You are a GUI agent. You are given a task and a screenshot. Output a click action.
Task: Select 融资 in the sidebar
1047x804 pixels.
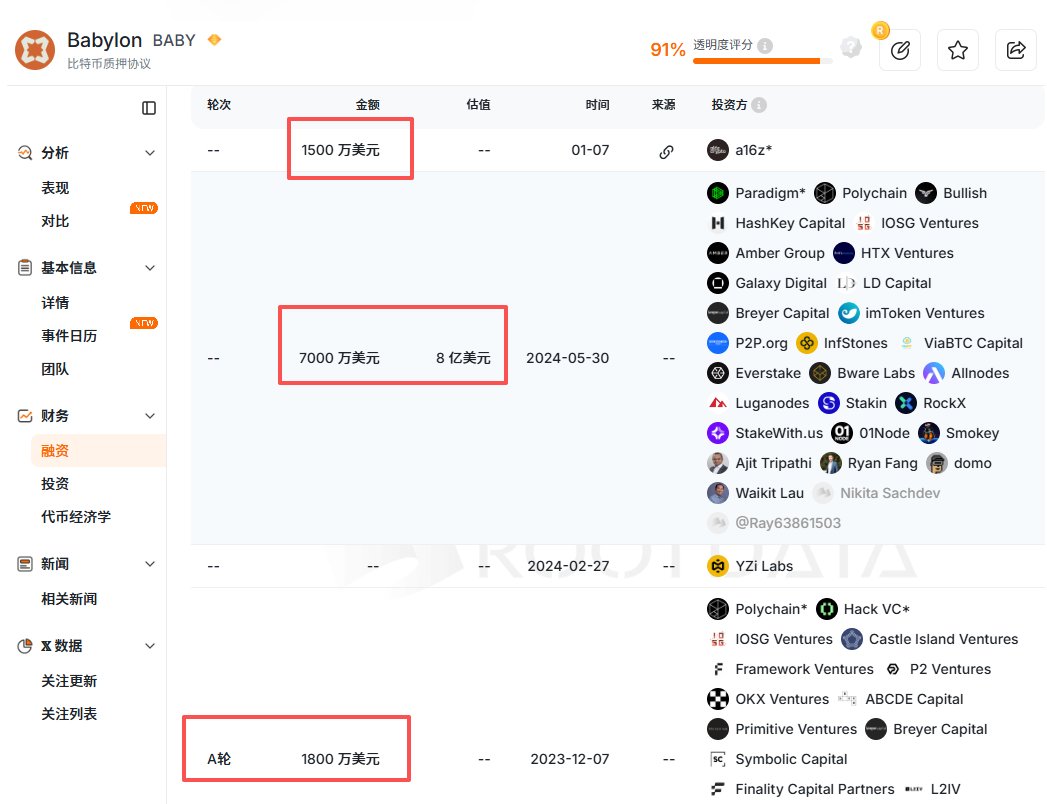(x=55, y=451)
